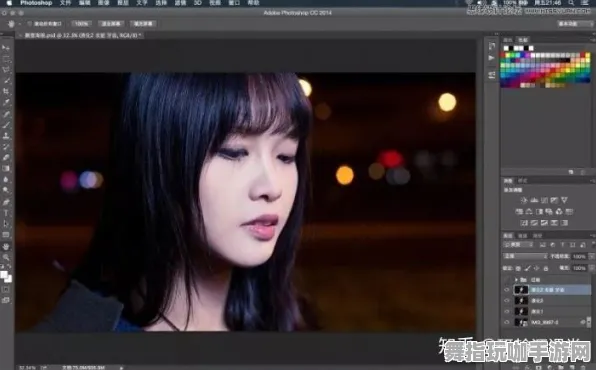Switch to the Styles tab (样式)
This screenshot has width=596, height=370.
(523, 181)
